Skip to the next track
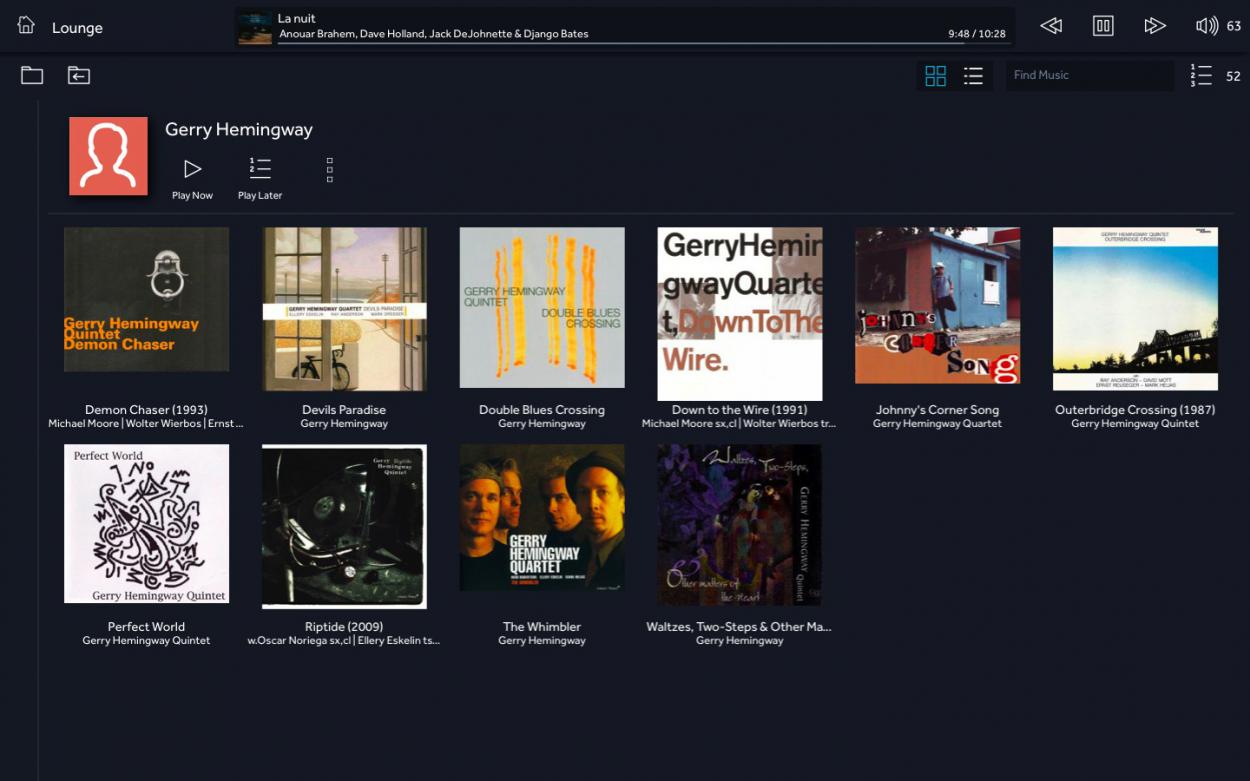This screenshot has width=1250, height=781. [1155, 26]
